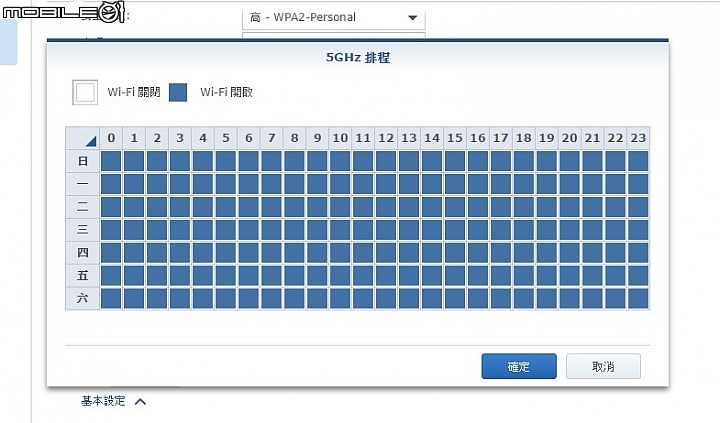Select the hour 10 column header
The width and height of the screenshot is (720, 423).
coord(340,138)
